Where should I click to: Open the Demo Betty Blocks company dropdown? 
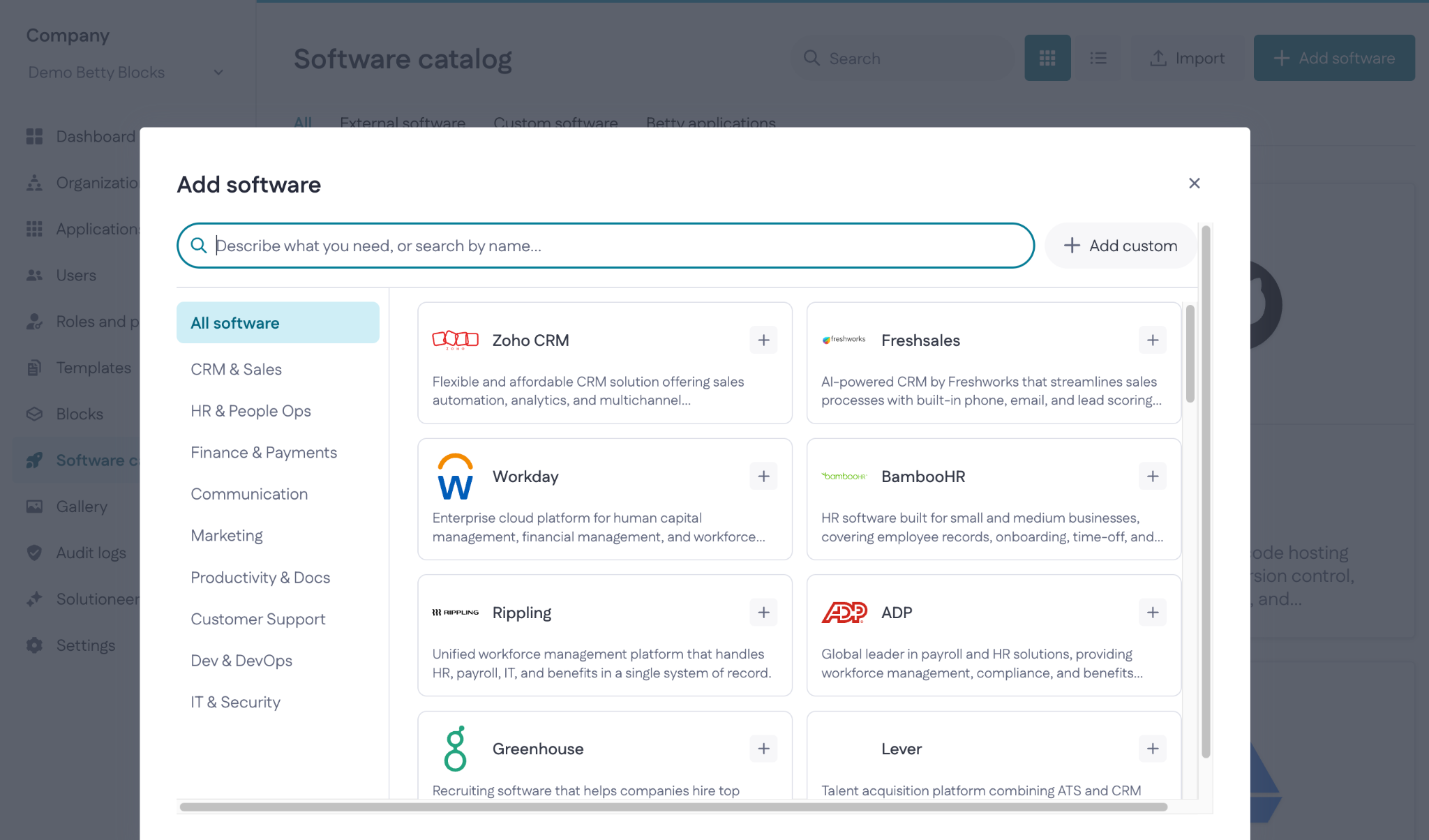[126, 73]
